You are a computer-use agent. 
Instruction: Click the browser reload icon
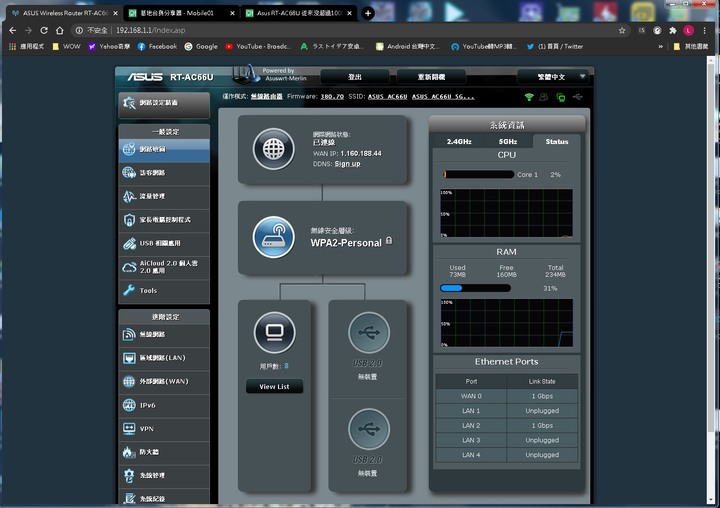(44, 30)
